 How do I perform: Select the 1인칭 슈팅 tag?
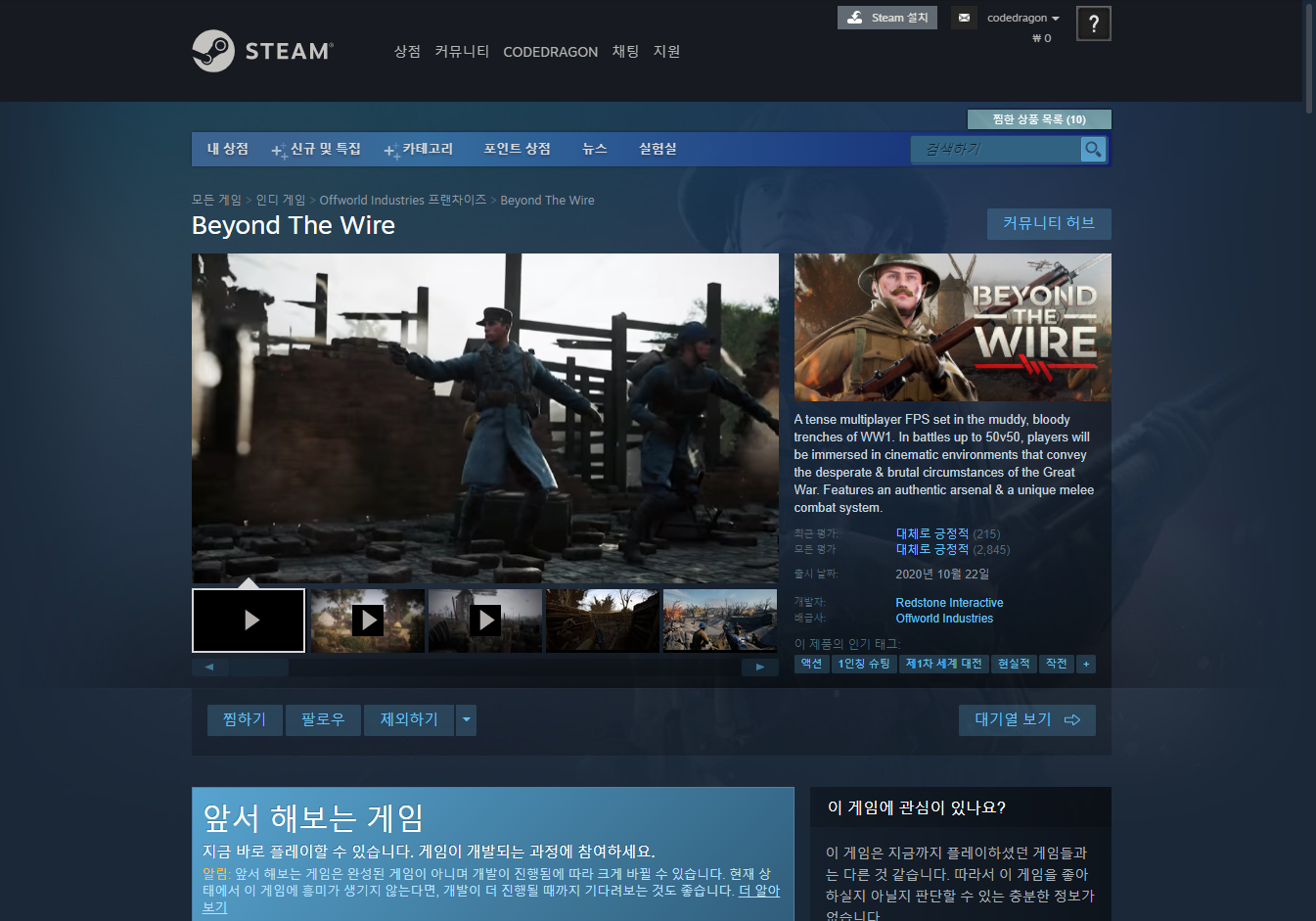click(x=864, y=665)
